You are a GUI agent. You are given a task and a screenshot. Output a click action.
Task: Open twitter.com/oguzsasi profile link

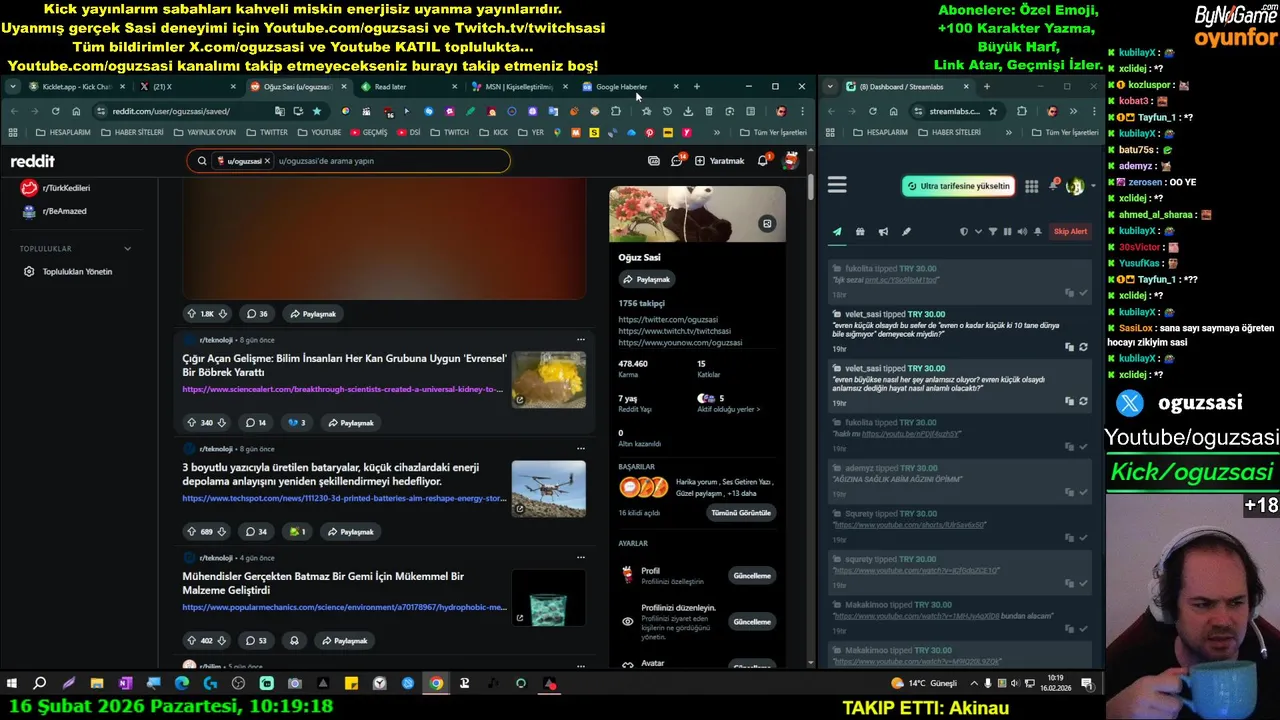tap(668, 320)
